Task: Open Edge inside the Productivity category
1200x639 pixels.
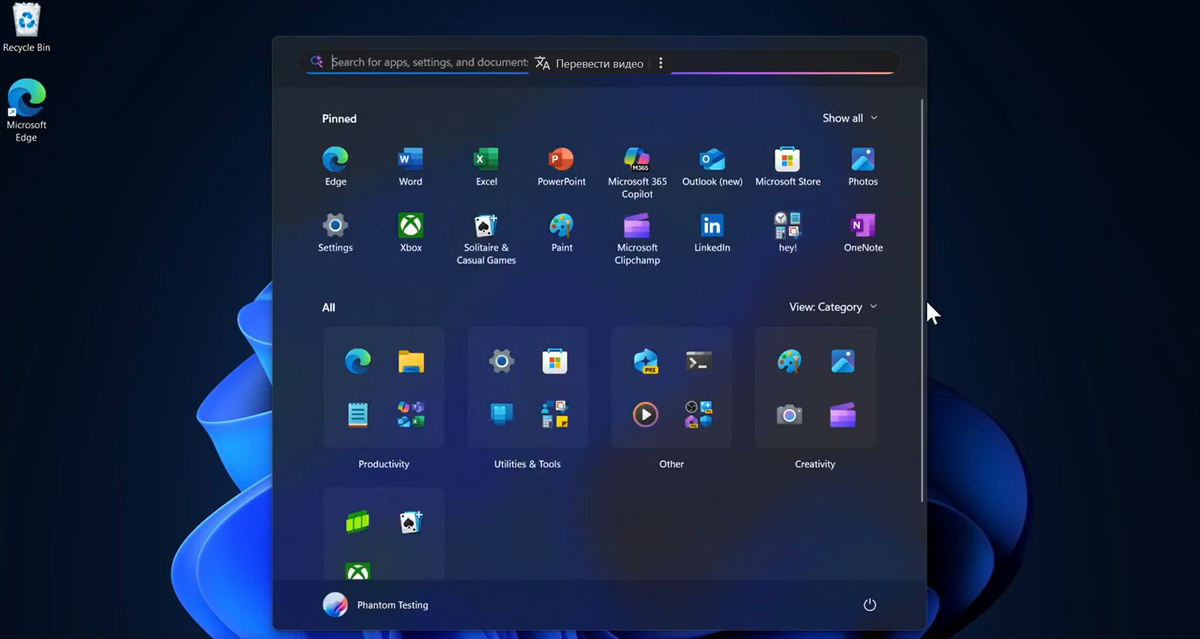Action: click(x=358, y=361)
